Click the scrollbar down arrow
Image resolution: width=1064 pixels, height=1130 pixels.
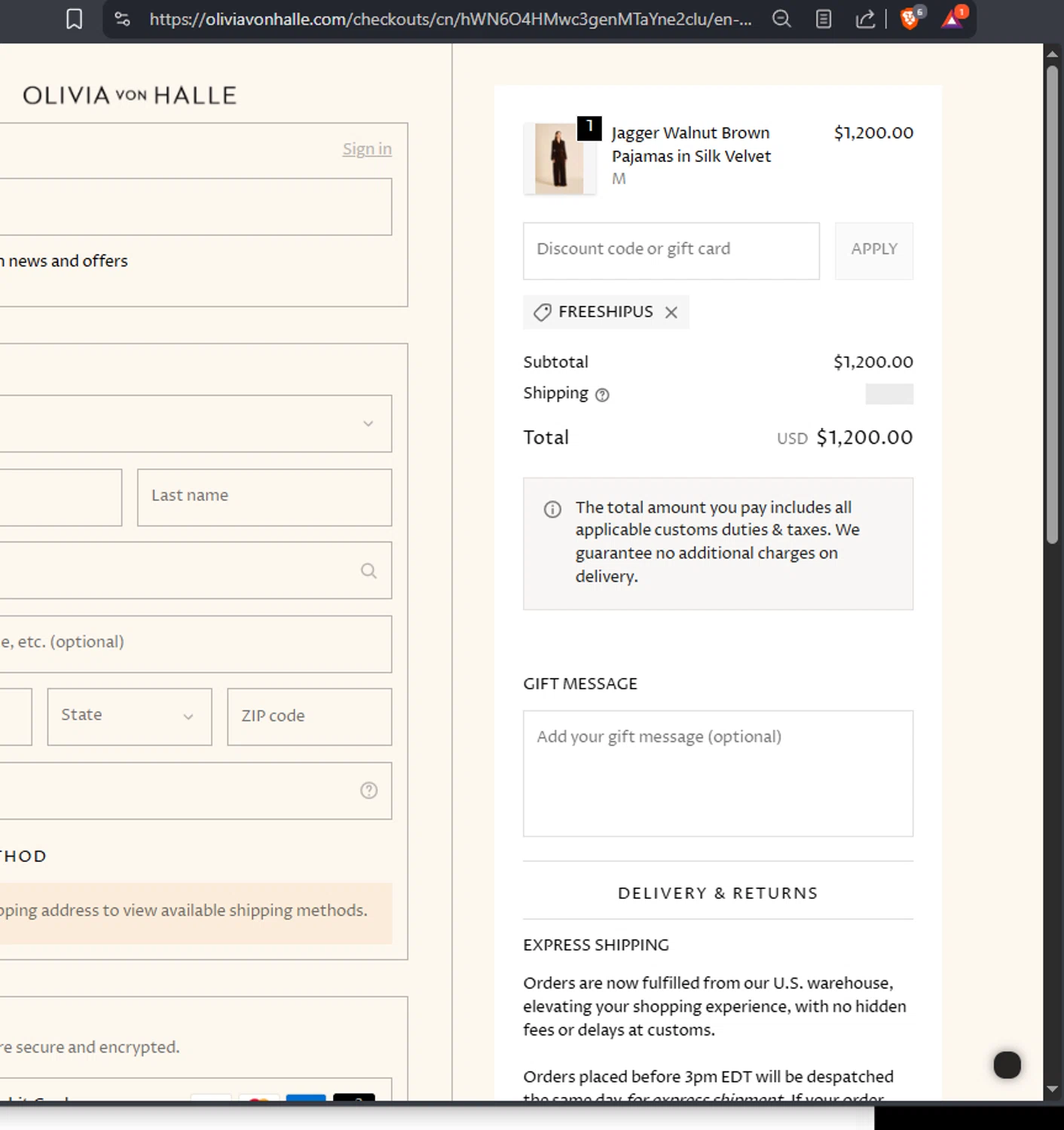tap(1052, 1090)
